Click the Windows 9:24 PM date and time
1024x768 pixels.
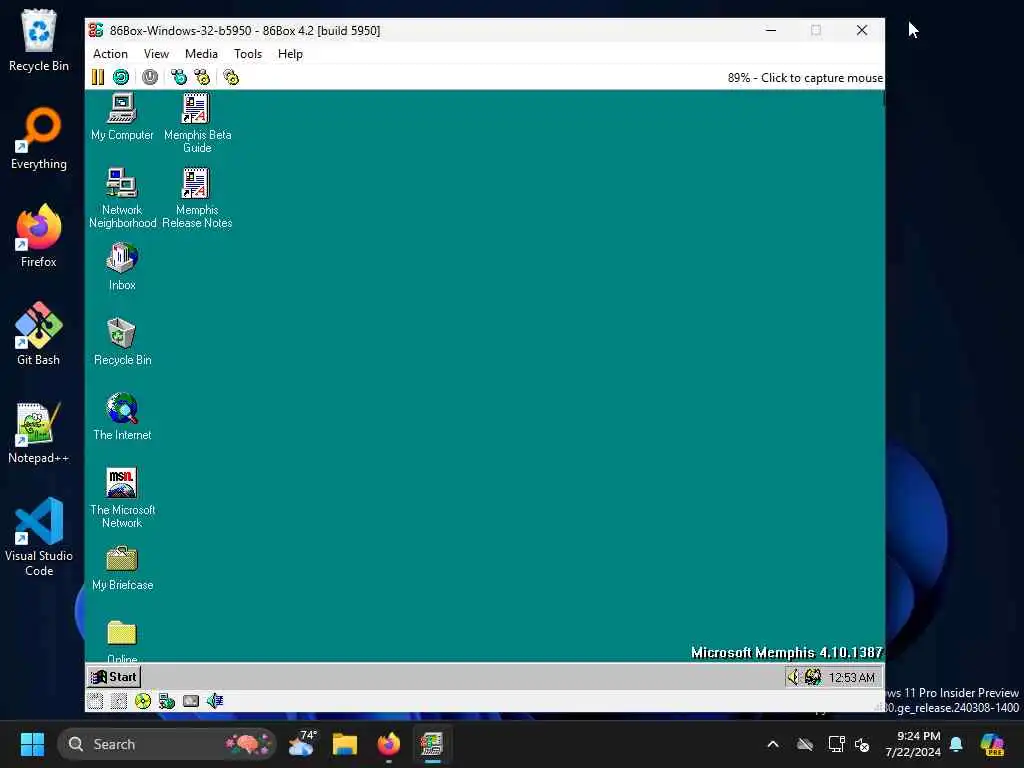point(913,744)
